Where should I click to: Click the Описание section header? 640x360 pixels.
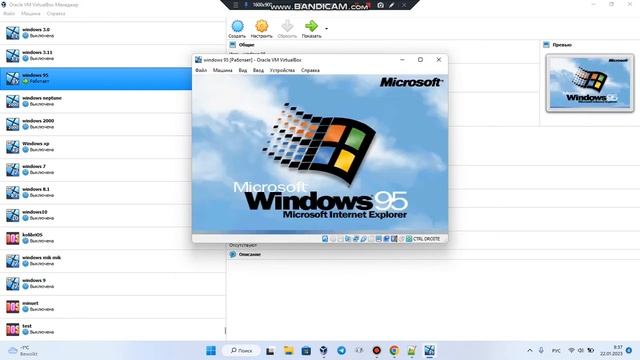(250, 254)
